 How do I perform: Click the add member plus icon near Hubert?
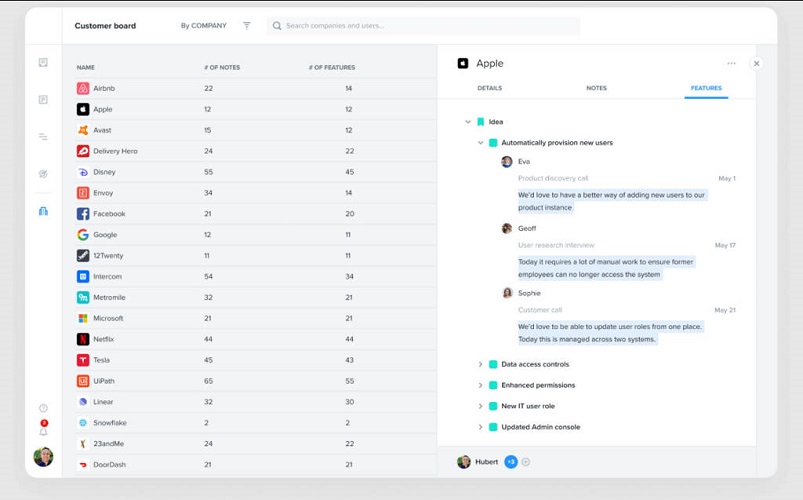(x=526, y=462)
